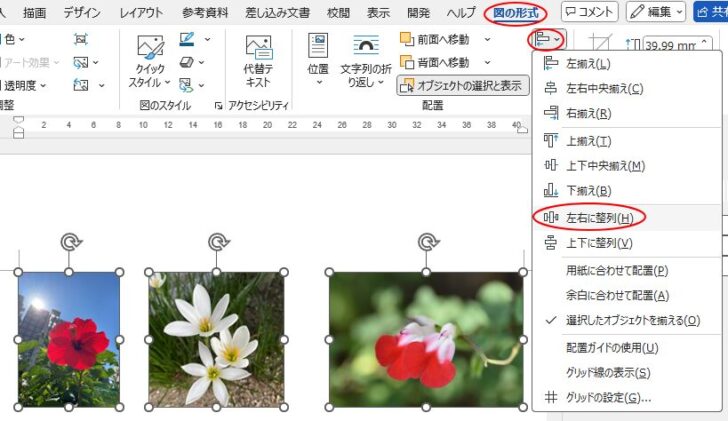Click 前面へ移動 (Bring Forward)

pos(435,39)
